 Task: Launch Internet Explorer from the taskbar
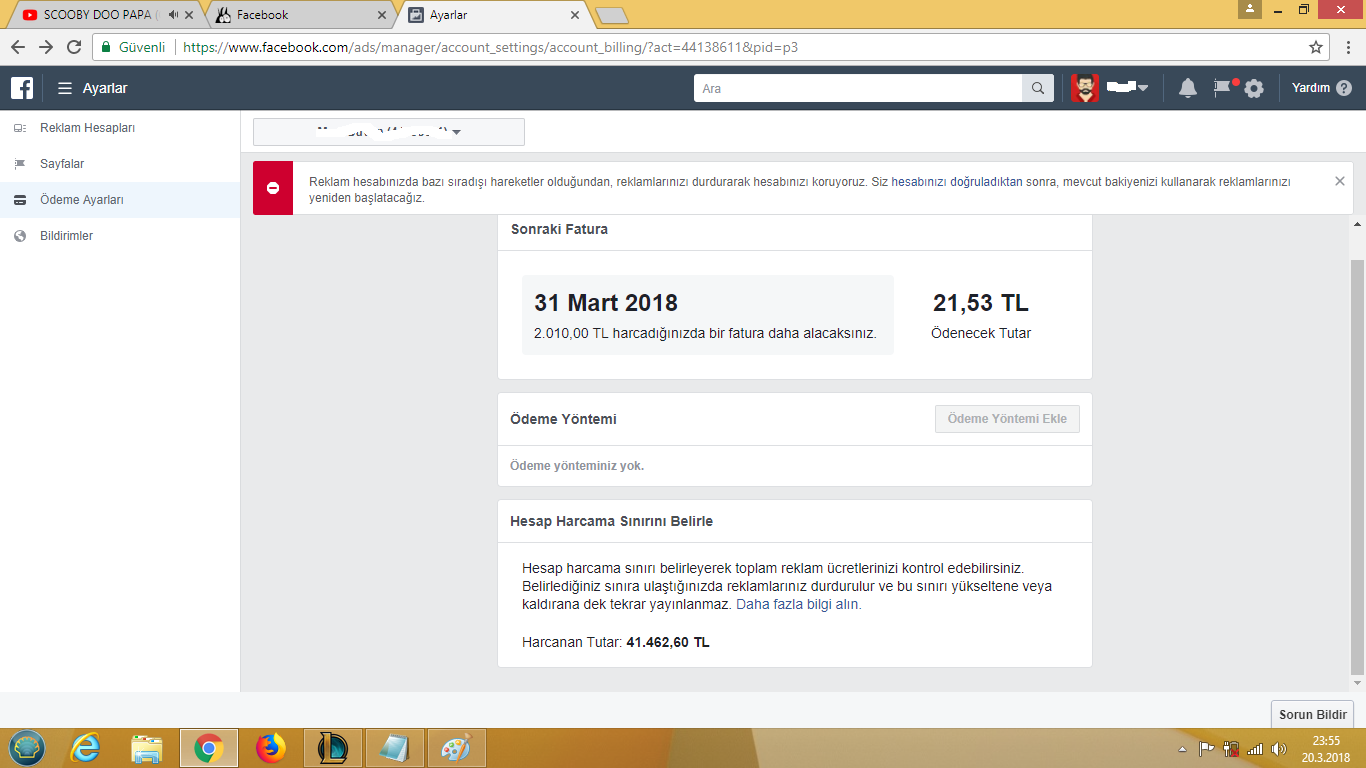[x=86, y=748]
